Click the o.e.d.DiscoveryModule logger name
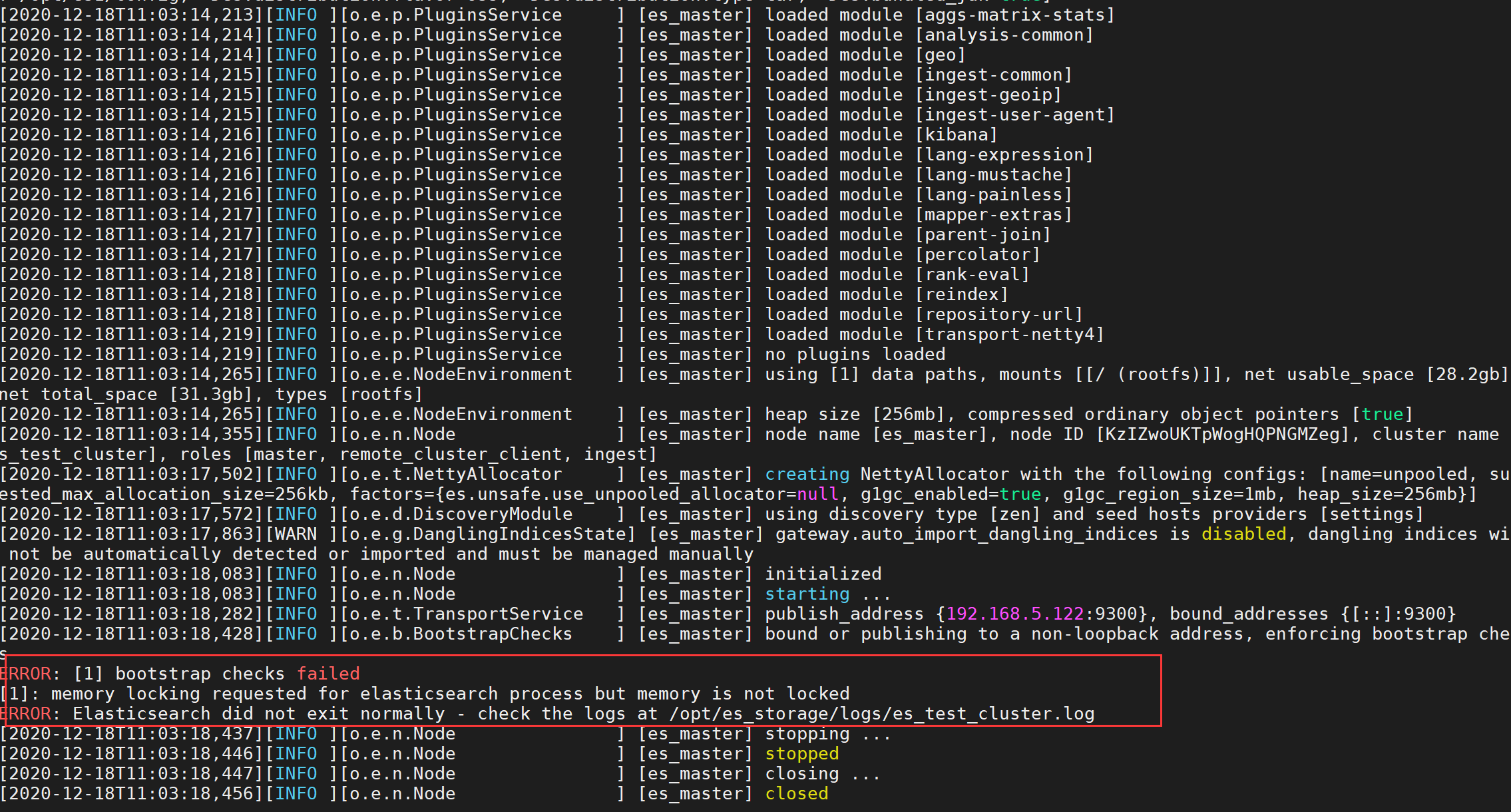The height and width of the screenshot is (812, 1511). coord(461,514)
